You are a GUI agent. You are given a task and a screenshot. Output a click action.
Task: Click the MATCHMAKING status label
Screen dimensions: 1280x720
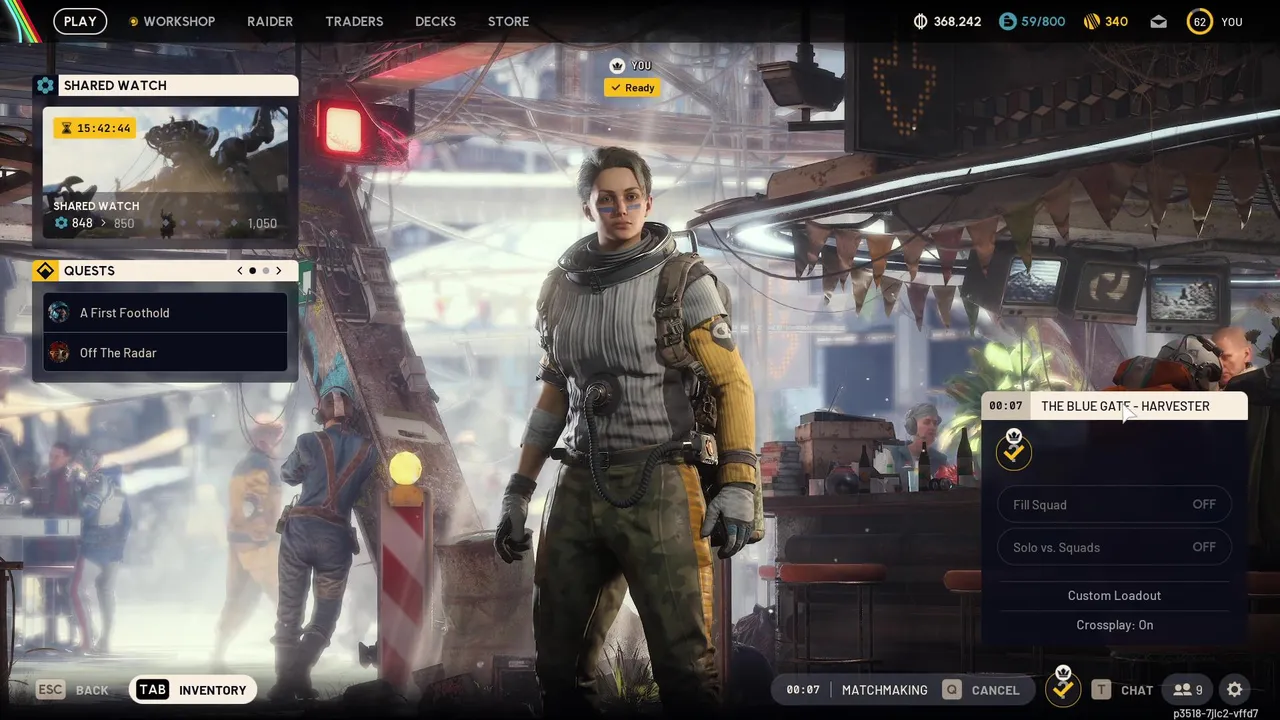884,690
